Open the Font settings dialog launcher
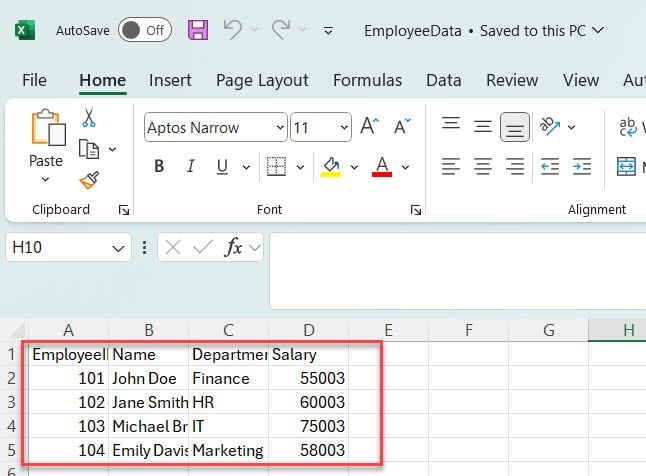Image resolution: width=646 pixels, height=476 pixels. [x=416, y=210]
